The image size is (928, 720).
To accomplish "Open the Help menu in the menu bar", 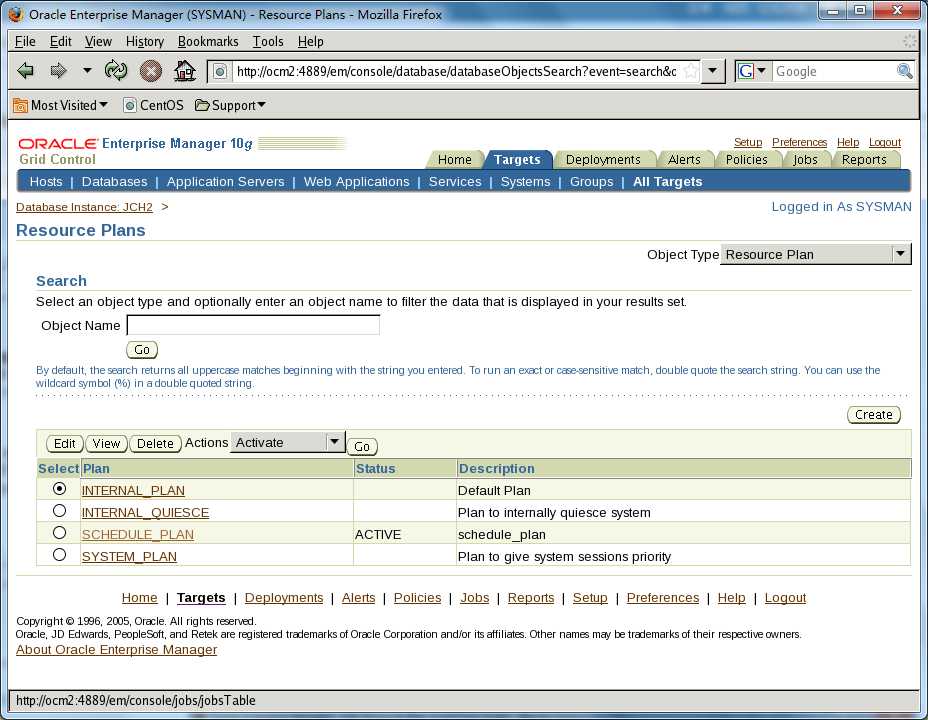I will click(310, 41).
